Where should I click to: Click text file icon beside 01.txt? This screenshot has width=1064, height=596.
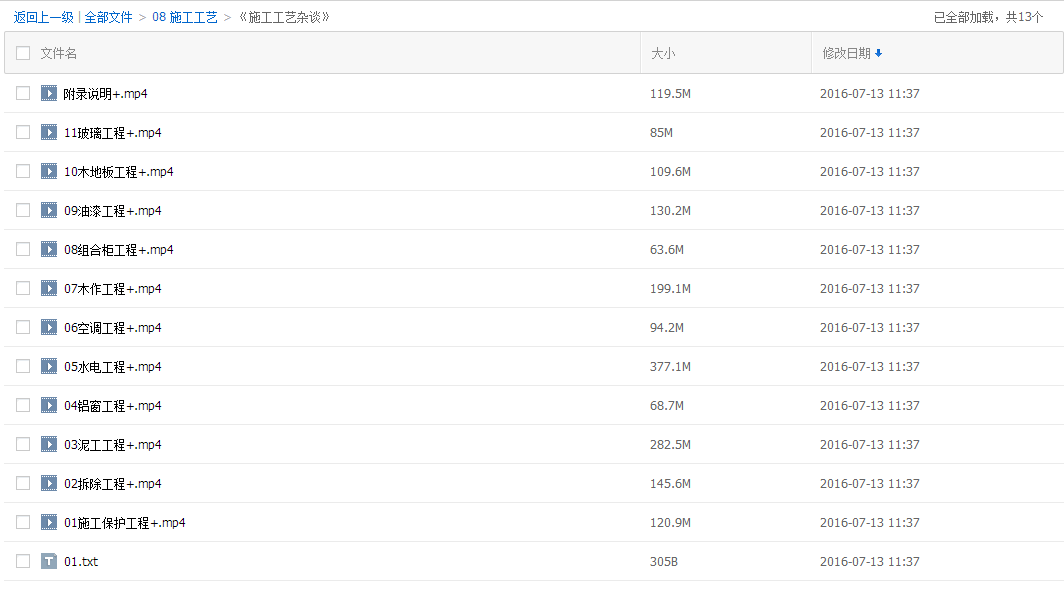[49, 562]
